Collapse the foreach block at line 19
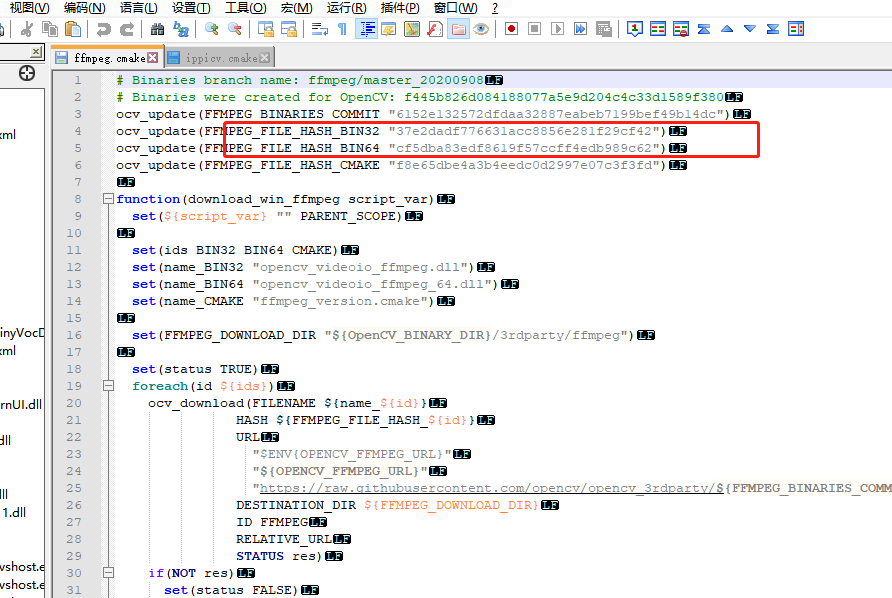Screen dimensions: 892x598 (x=108, y=386)
